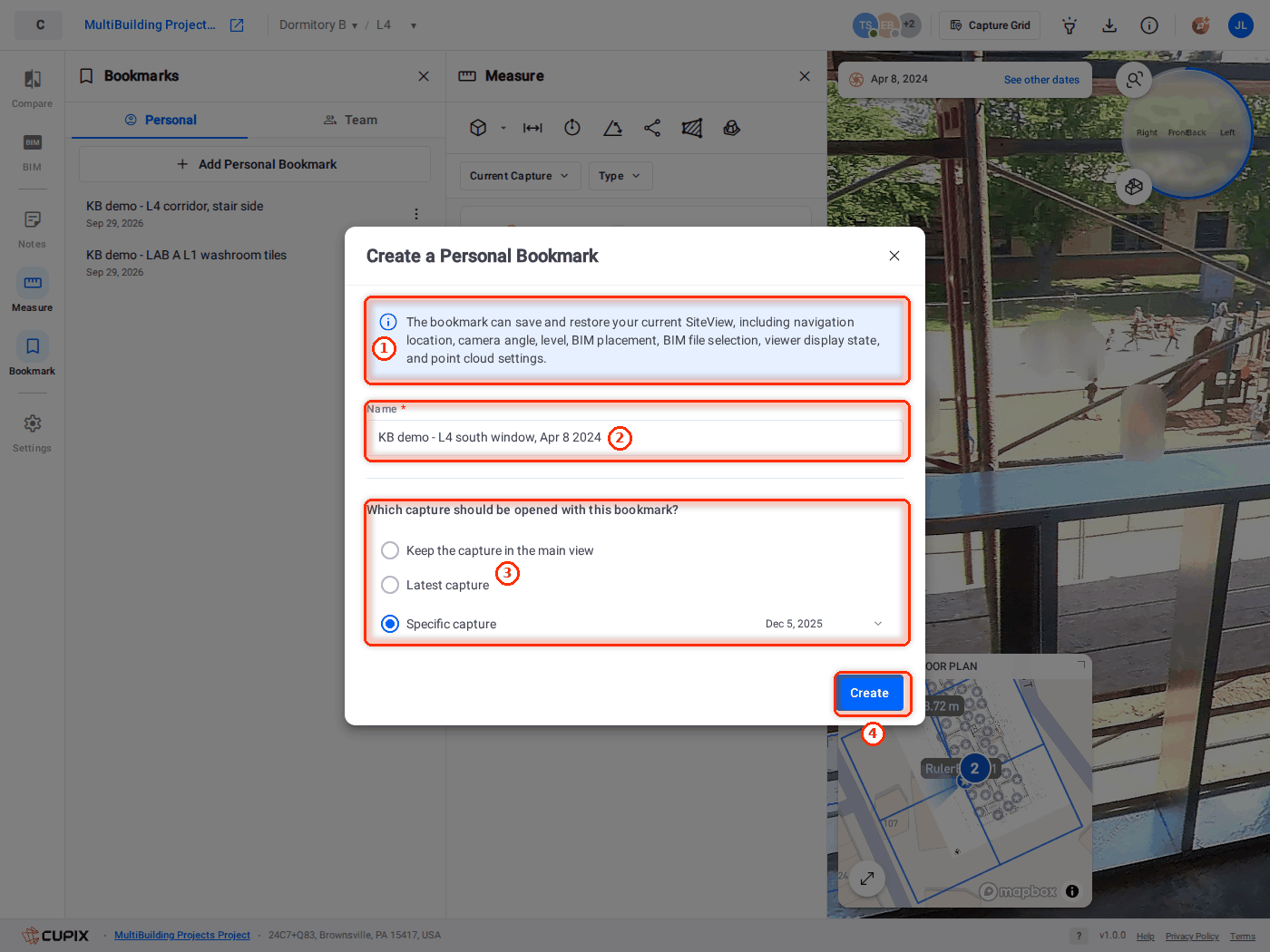This screenshot has width=1270, height=952.
Task: Select the hatched area measure tool
Action: [x=692, y=128]
